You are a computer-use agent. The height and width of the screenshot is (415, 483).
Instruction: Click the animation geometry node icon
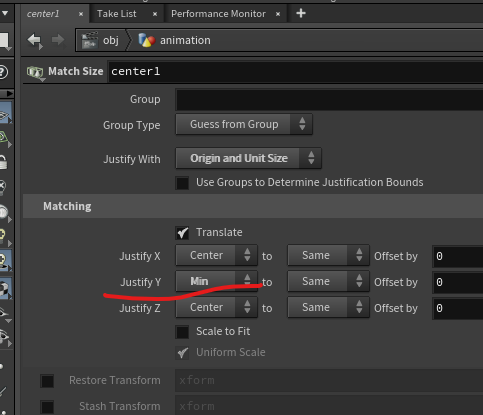(x=147, y=40)
